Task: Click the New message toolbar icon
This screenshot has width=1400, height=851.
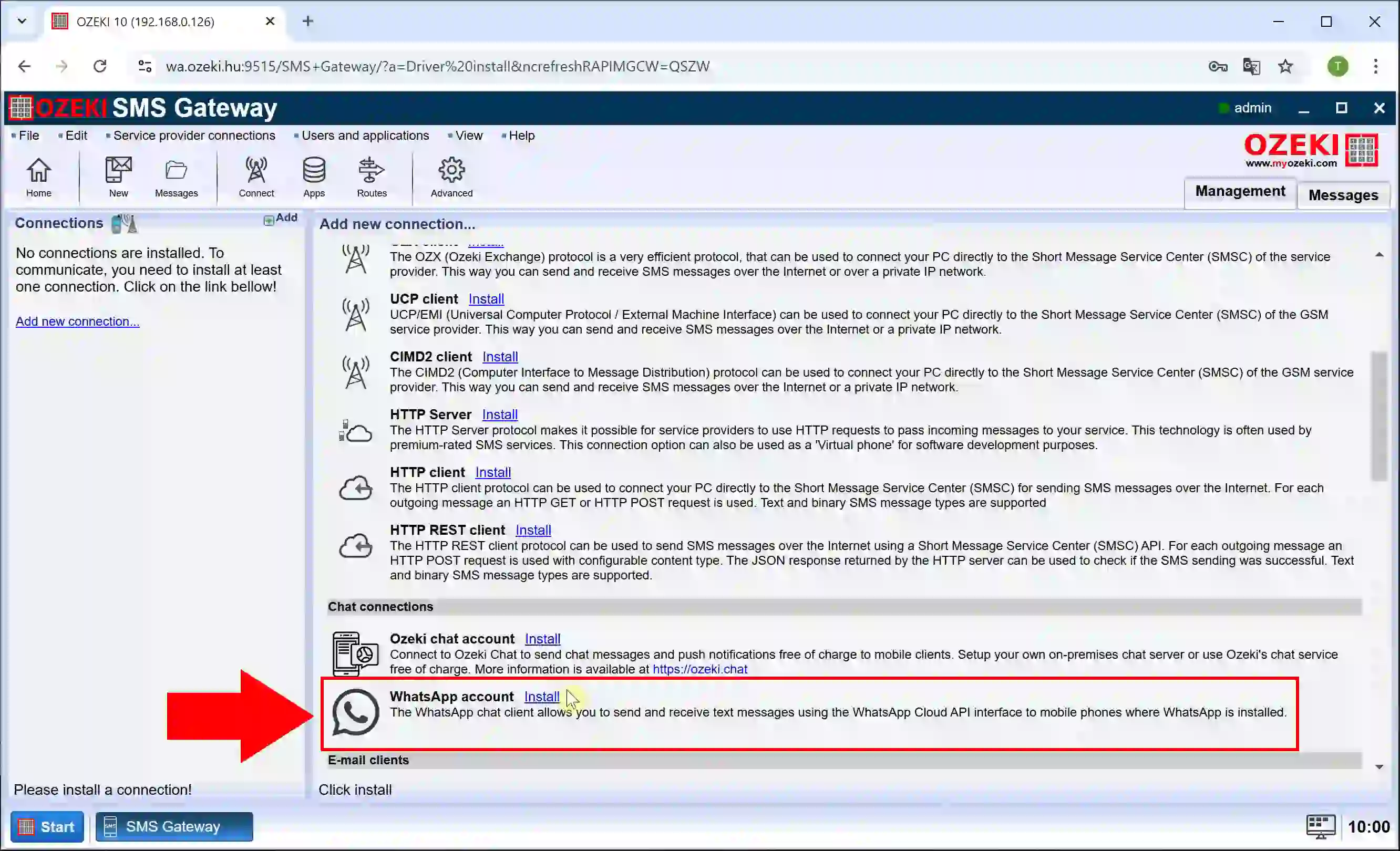Action: coord(118,177)
